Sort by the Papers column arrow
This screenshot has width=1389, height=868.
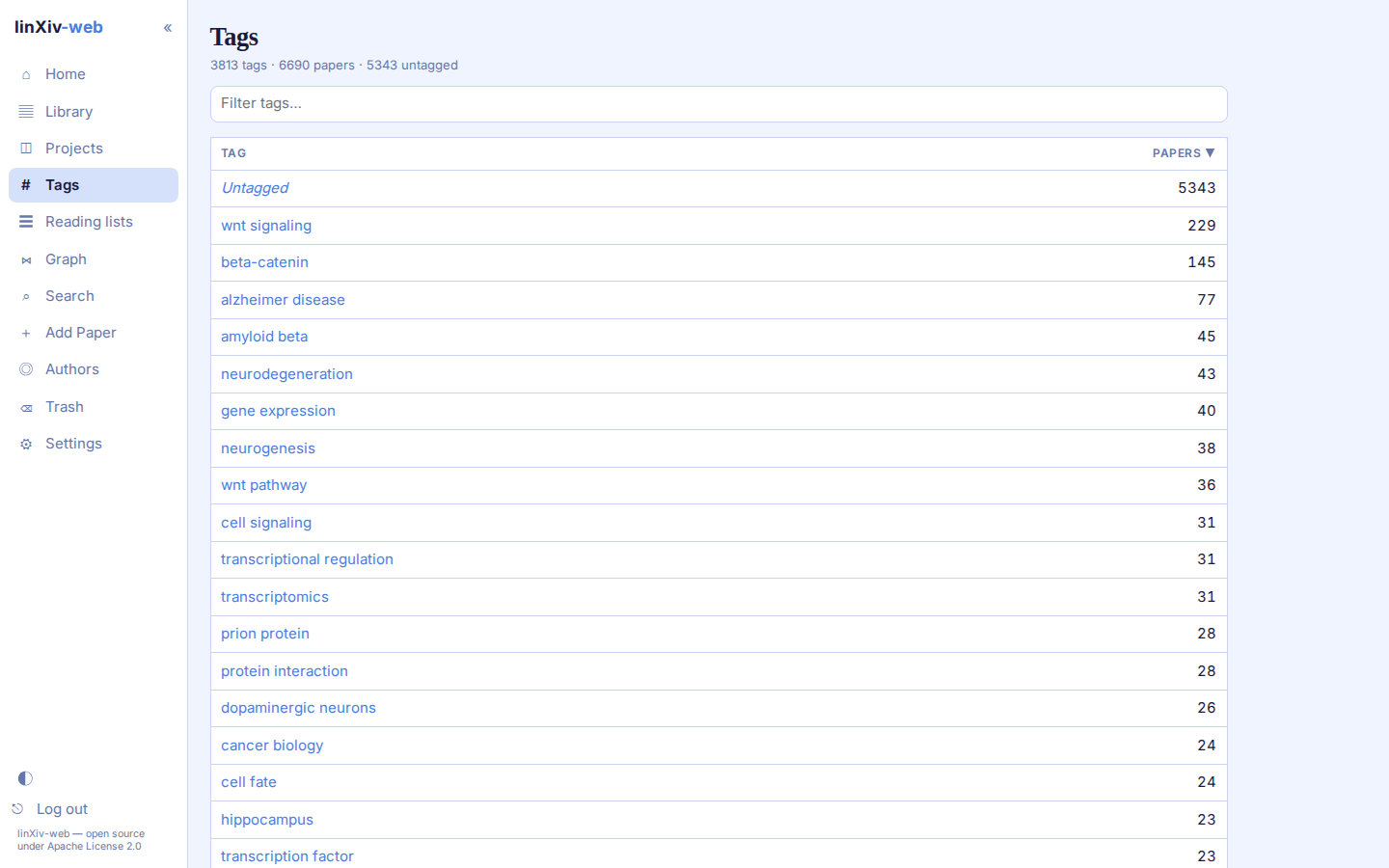1210,153
